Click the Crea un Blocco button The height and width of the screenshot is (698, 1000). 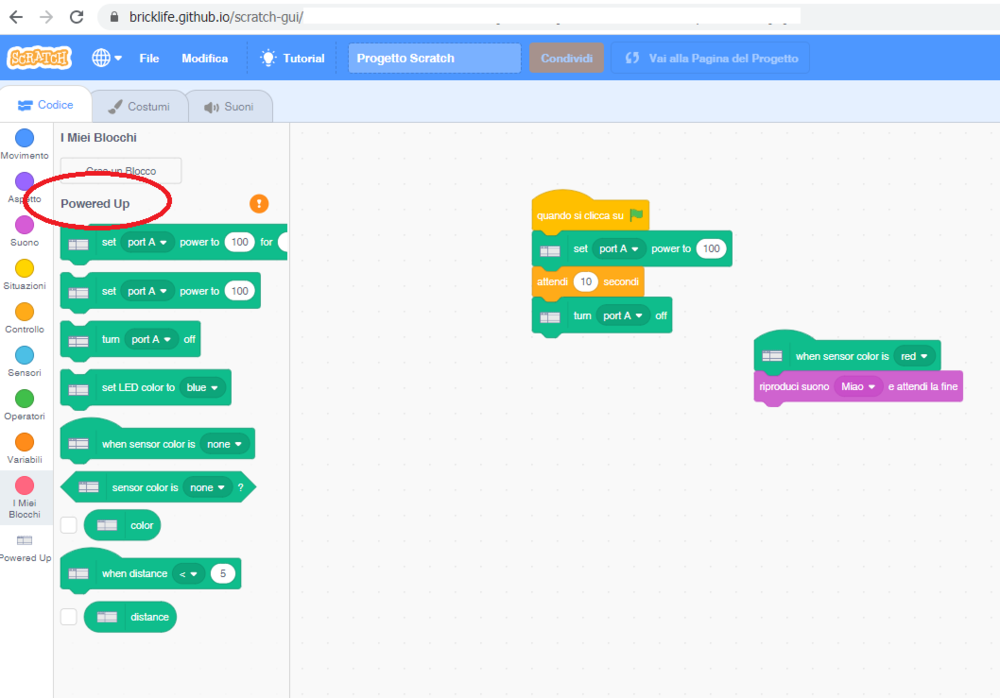pos(121,170)
